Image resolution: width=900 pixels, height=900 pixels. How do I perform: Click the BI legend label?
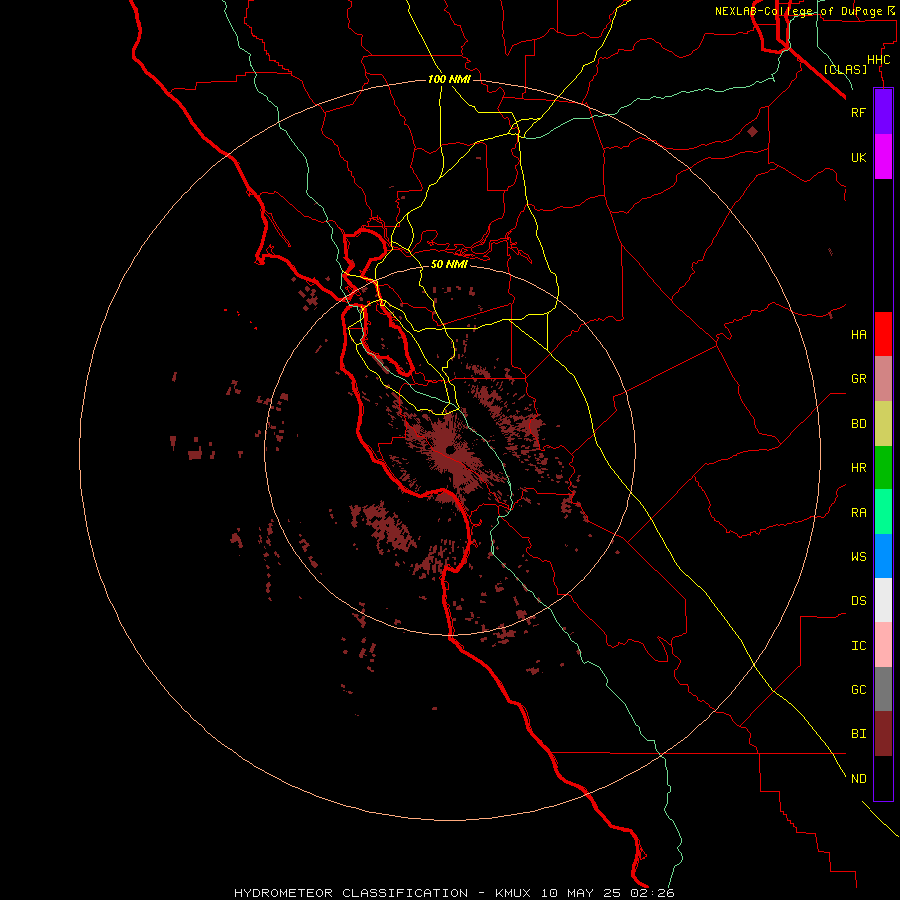858,734
